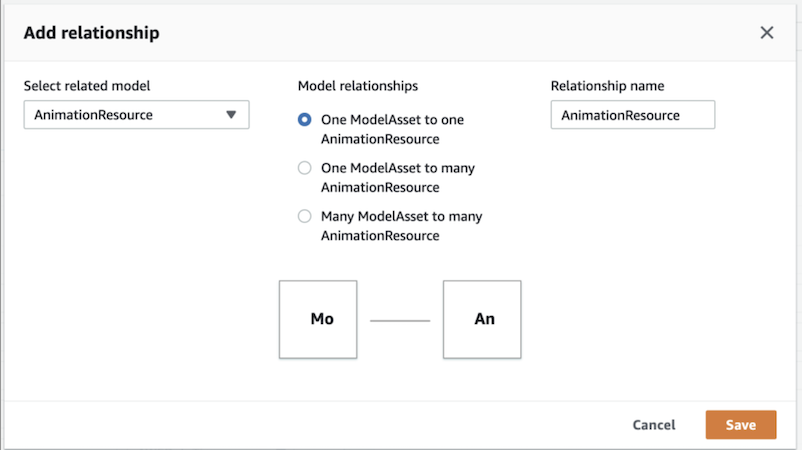The width and height of the screenshot is (802, 450).
Task: Click the Select related model label
Action: (87, 86)
